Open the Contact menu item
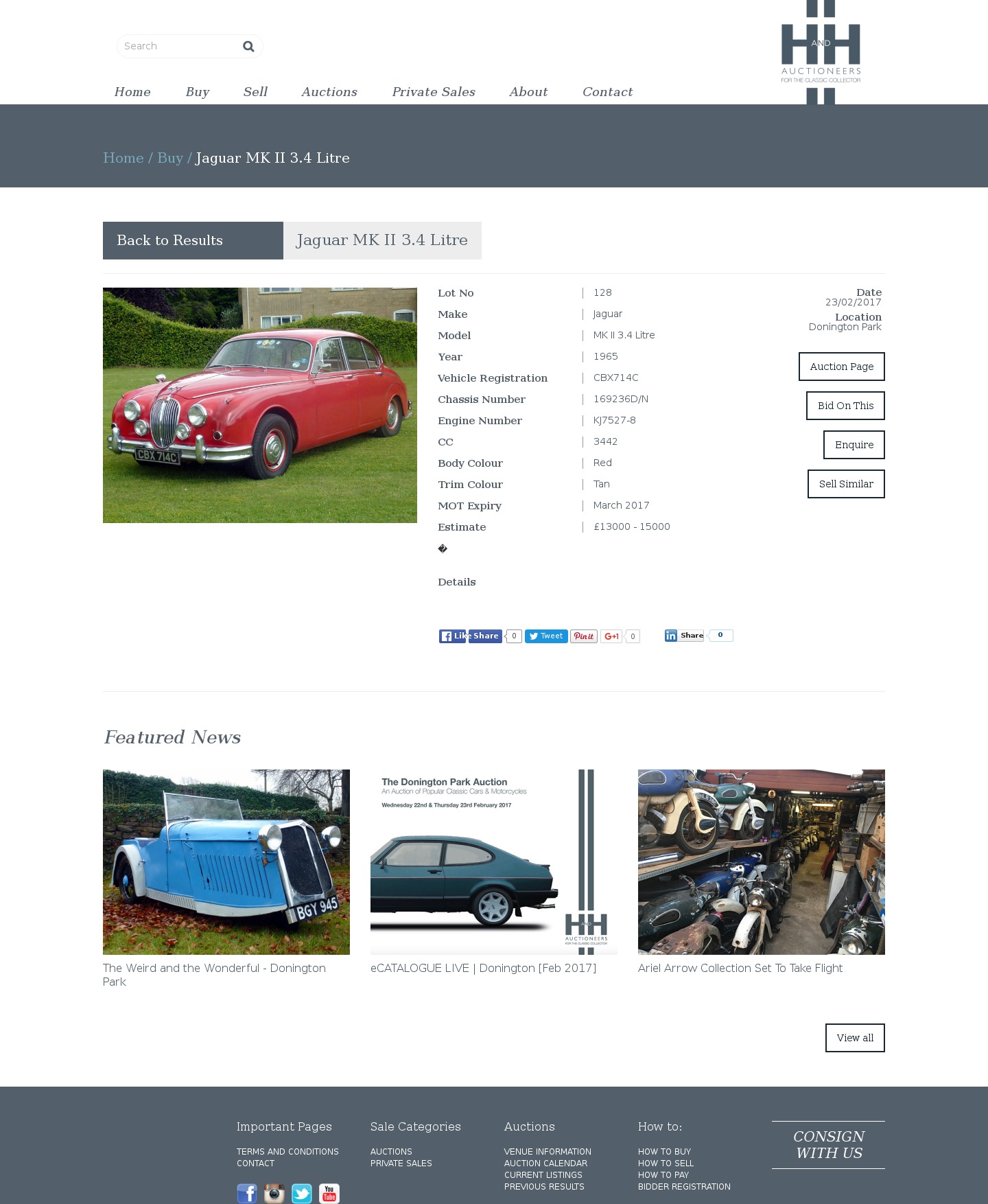 click(x=608, y=92)
